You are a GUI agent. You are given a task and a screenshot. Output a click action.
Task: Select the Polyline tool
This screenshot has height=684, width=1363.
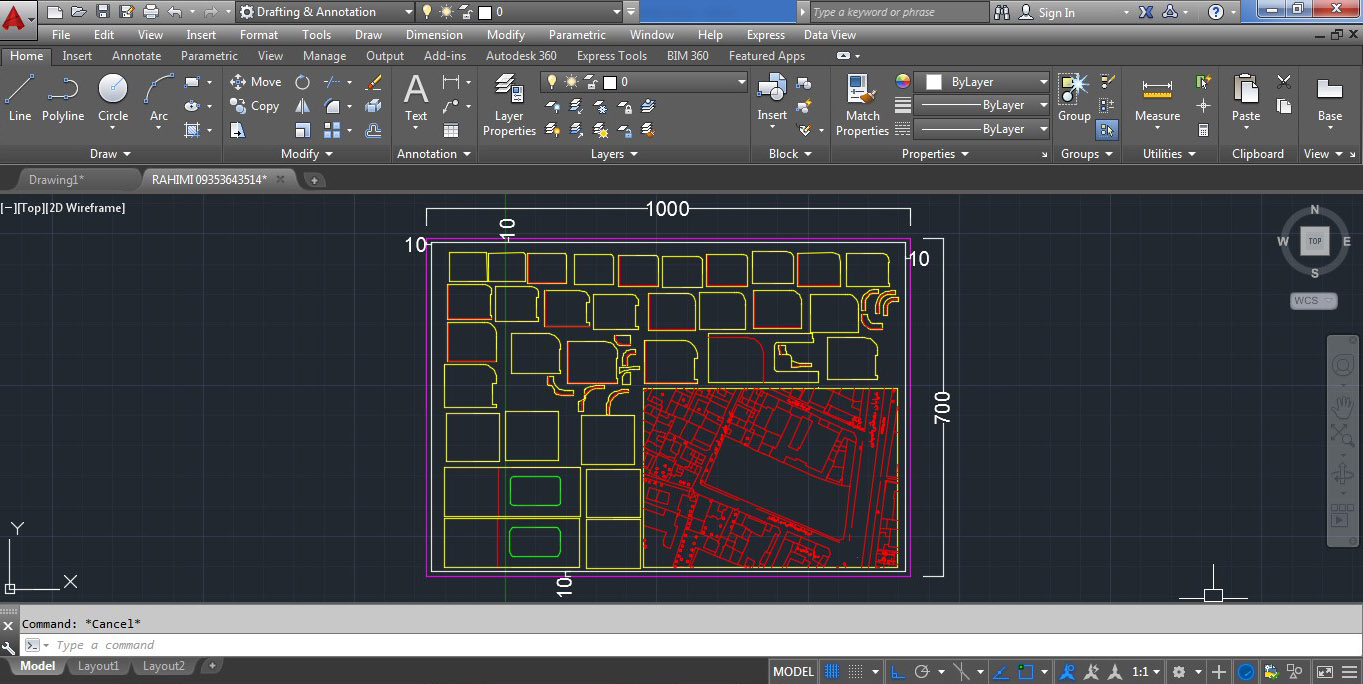[63, 99]
